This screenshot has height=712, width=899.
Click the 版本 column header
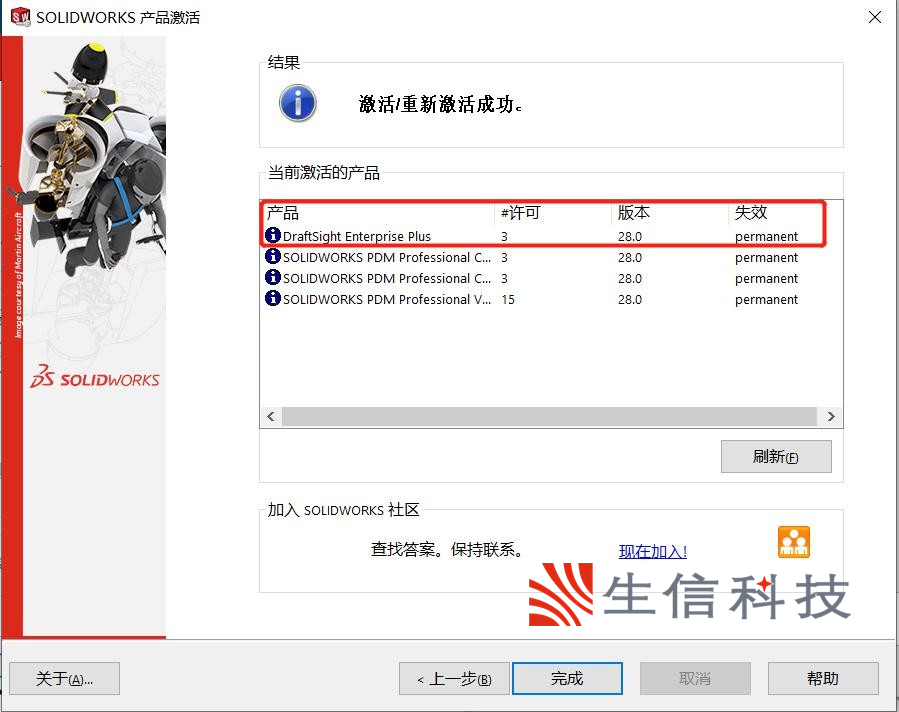point(670,213)
